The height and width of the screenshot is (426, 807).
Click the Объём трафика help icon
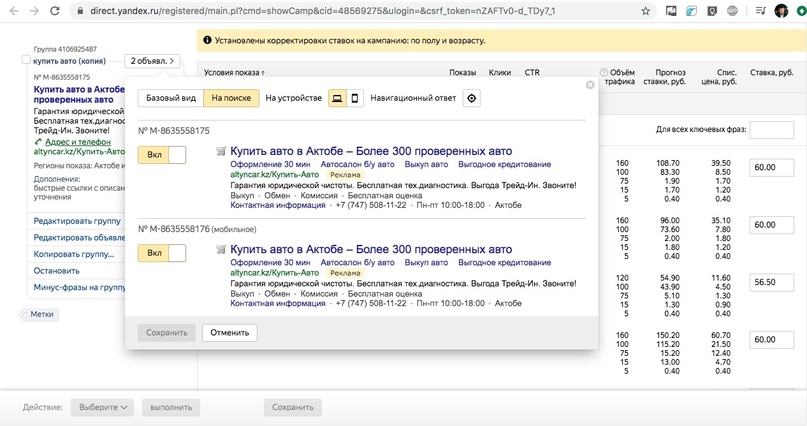604,73
